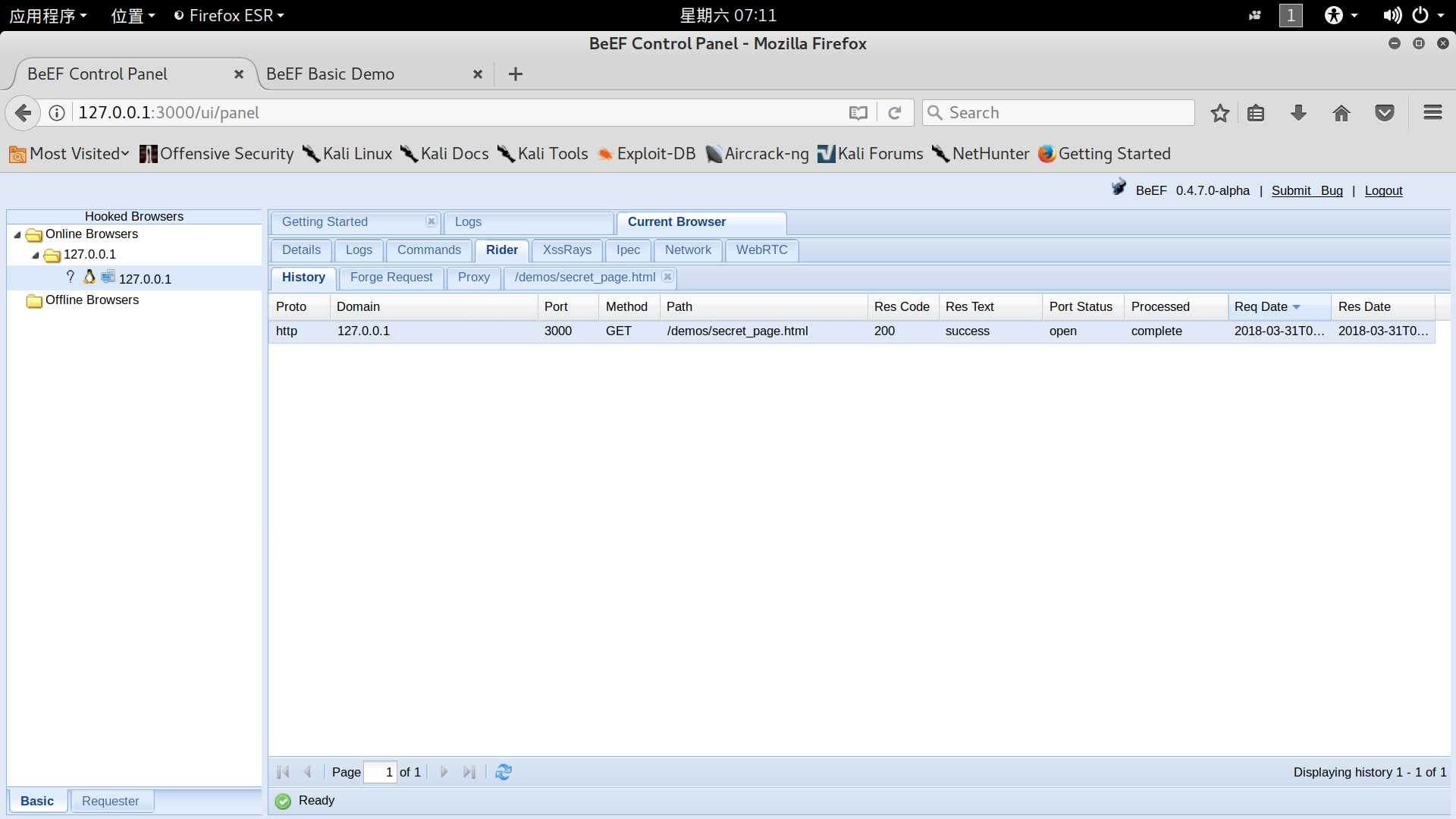Click the XssRays tab icon
Screen dimensions: 1456x819
pyautogui.click(x=567, y=249)
